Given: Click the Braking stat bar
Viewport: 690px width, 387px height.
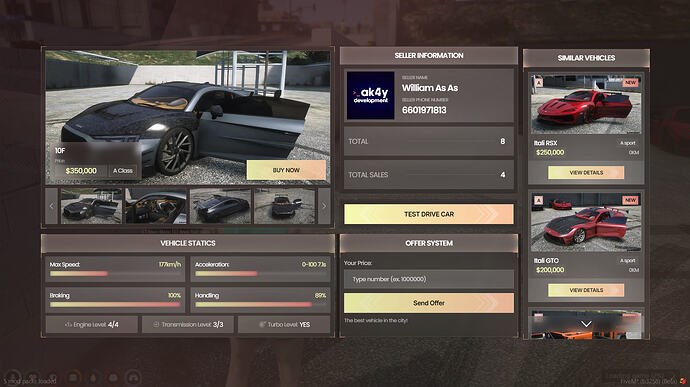Looking at the screenshot, I should [x=115, y=305].
